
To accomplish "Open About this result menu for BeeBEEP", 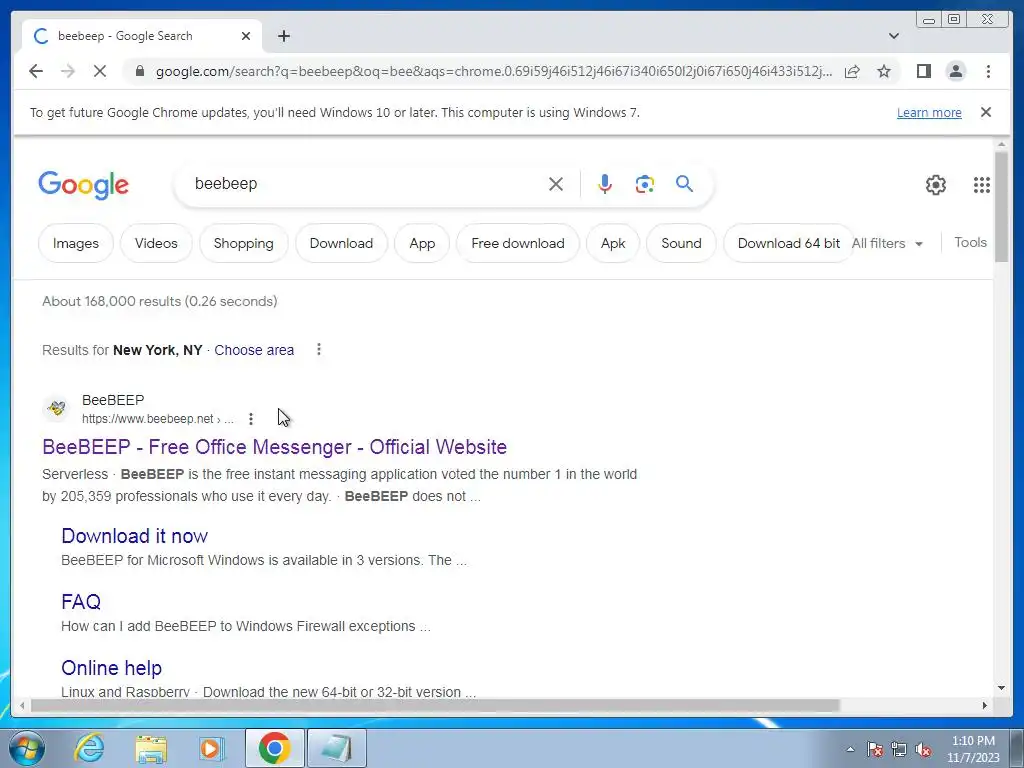I will (251, 419).
